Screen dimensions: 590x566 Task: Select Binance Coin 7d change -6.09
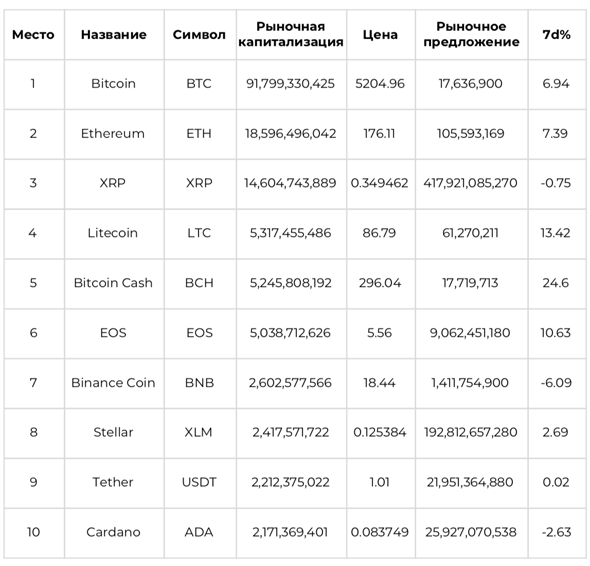click(556, 383)
